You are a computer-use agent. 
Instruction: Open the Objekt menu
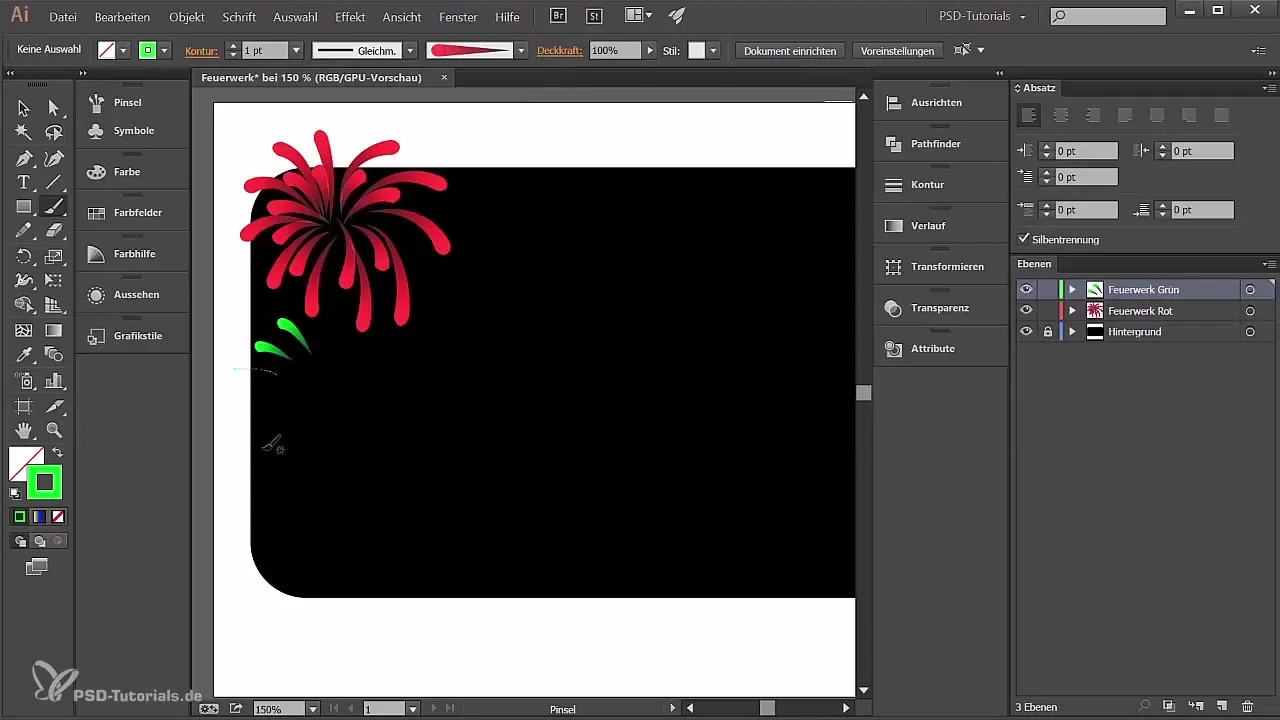[x=187, y=17]
